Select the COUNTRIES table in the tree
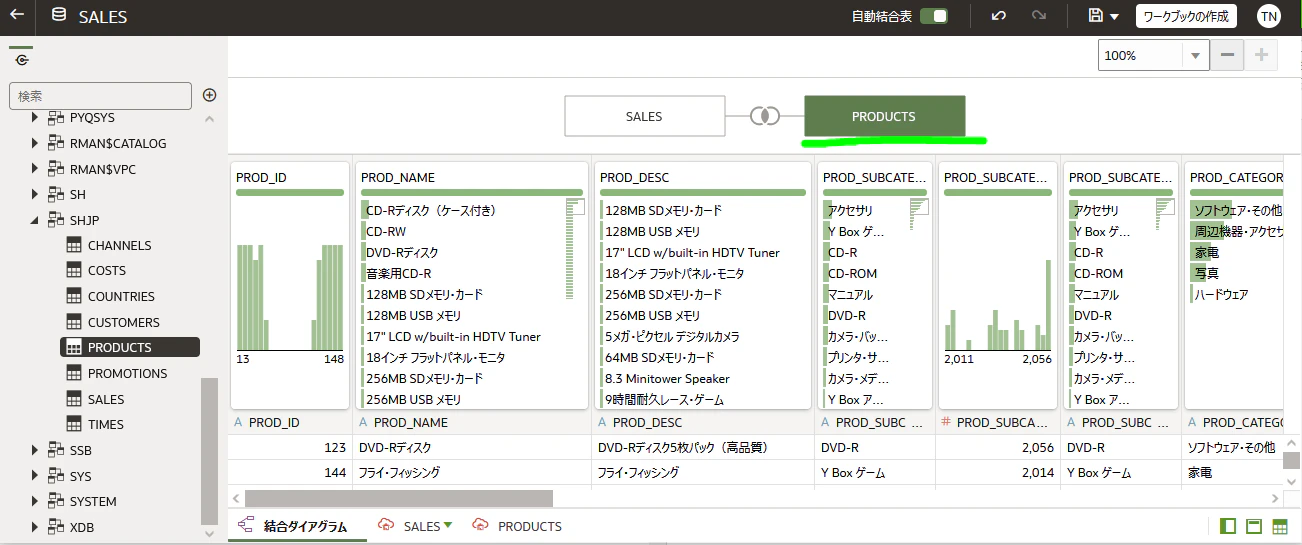This screenshot has width=1302, height=545. (121, 296)
